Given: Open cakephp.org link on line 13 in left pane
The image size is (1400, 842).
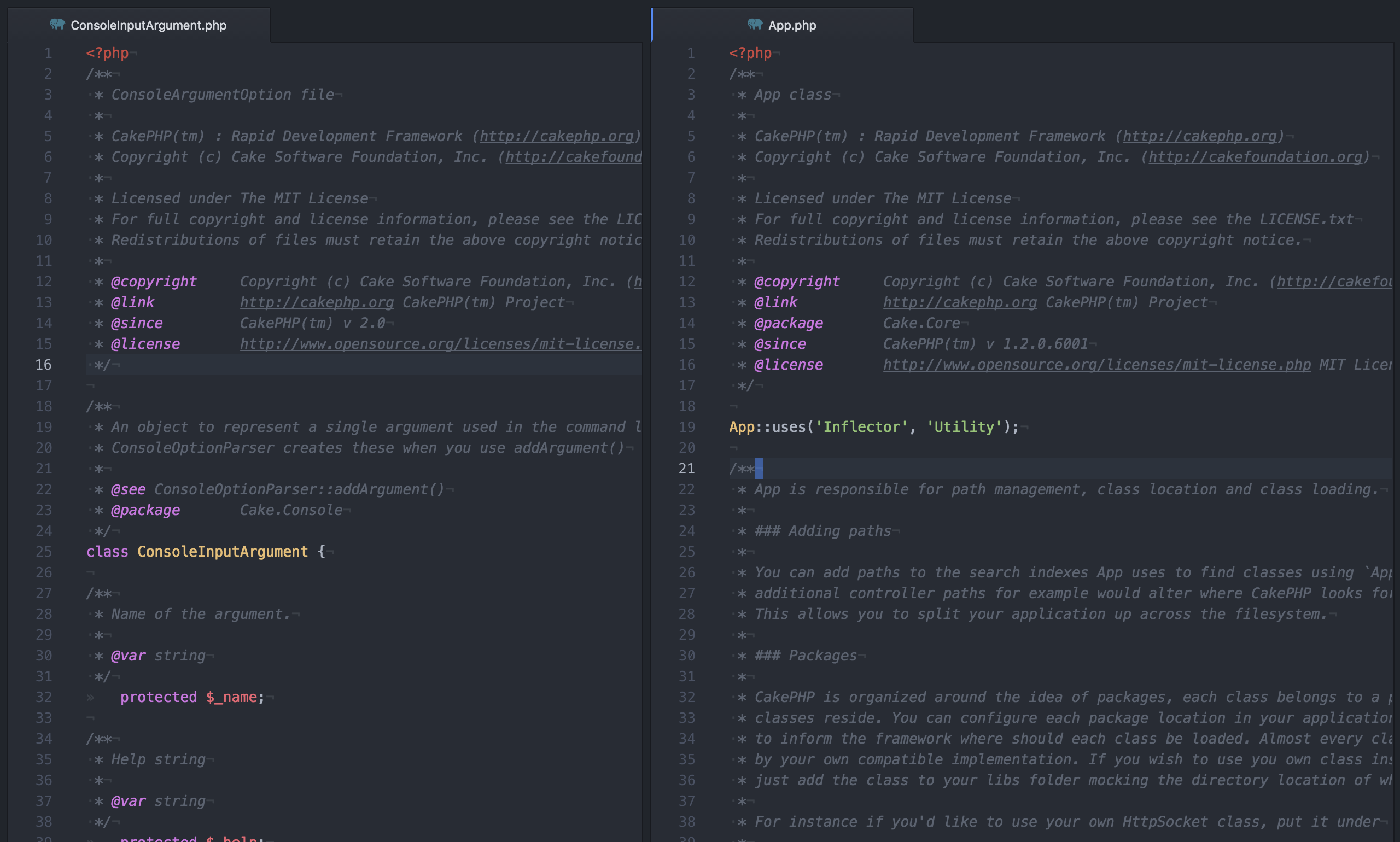Looking at the screenshot, I should [x=317, y=302].
